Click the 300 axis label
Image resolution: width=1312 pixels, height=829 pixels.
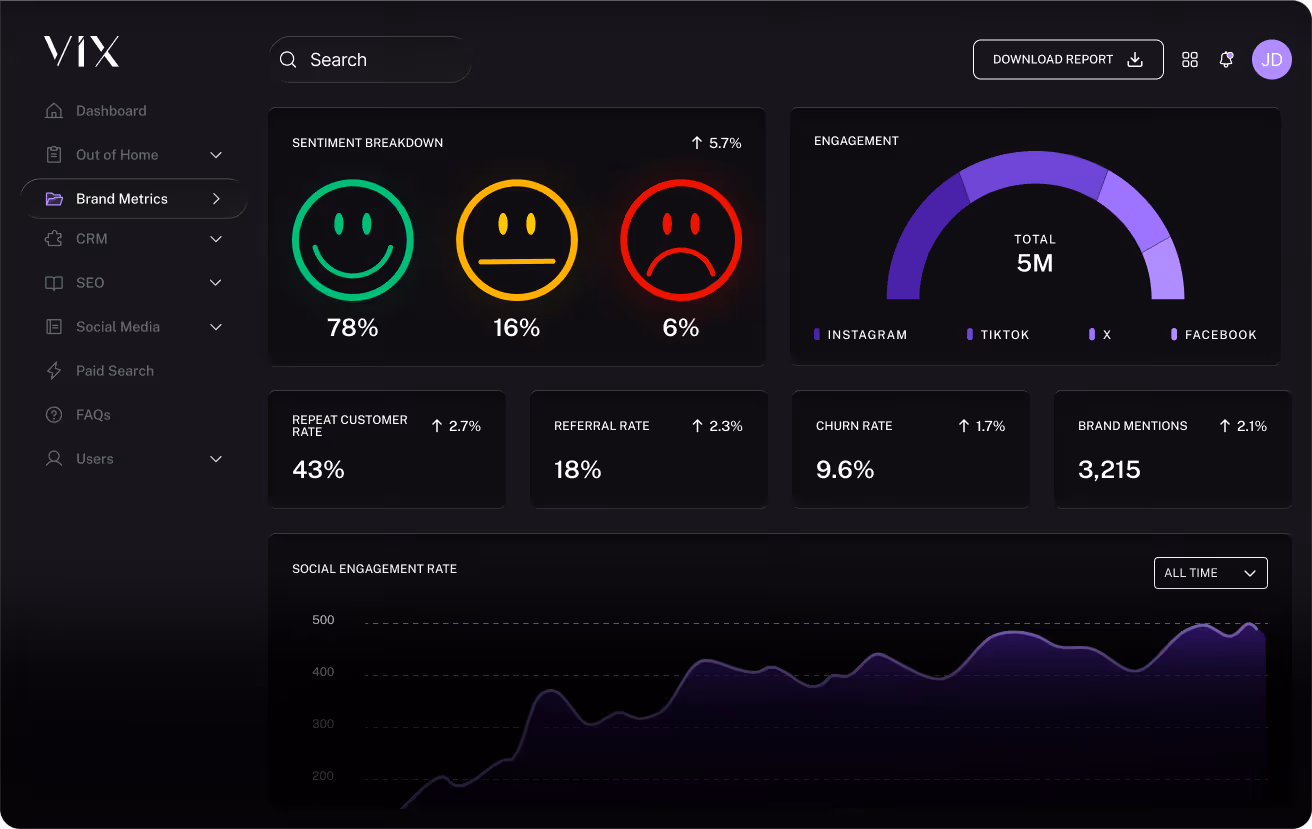point(323,724)
